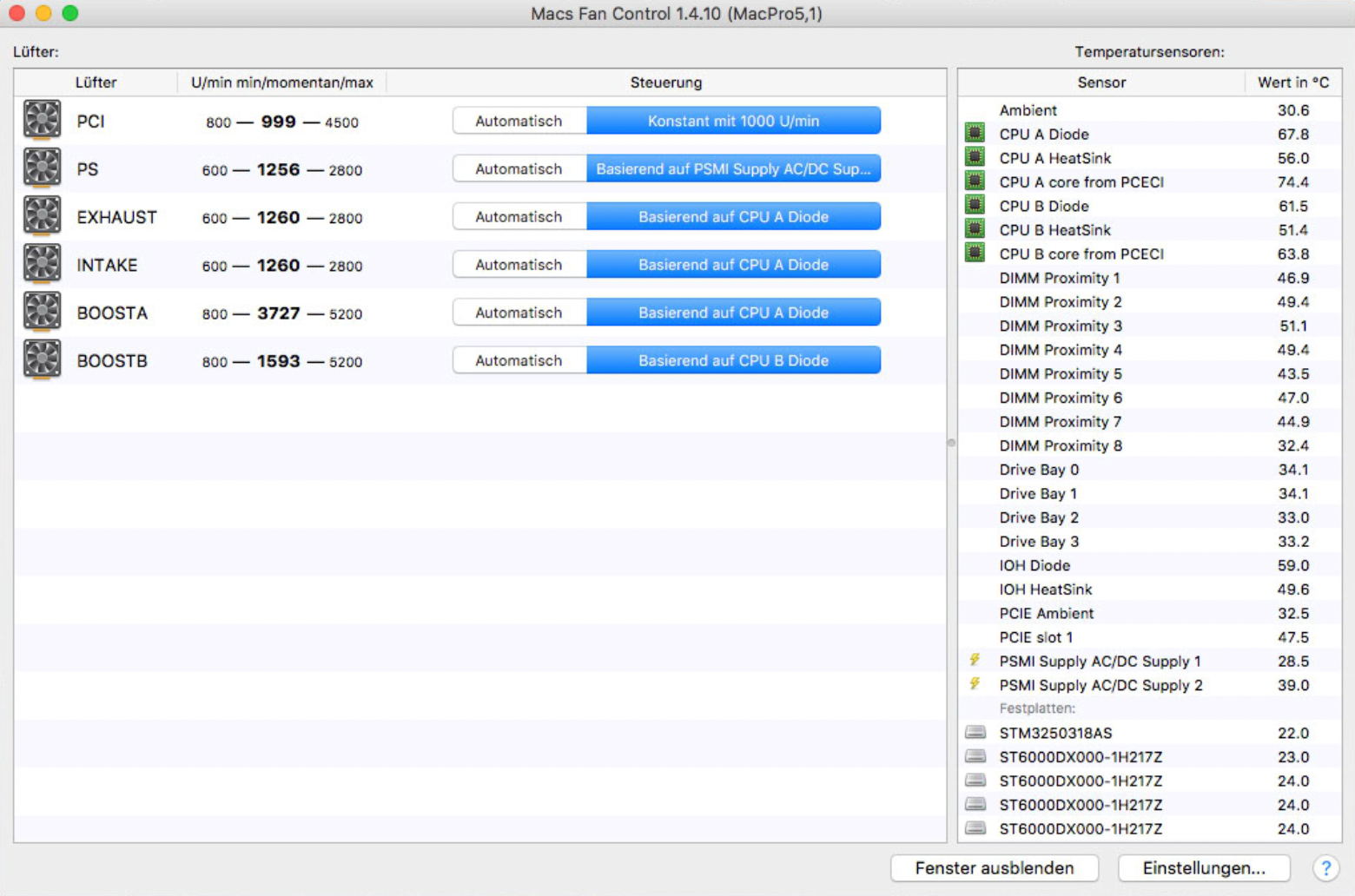Select the DIMM Proximity 8 row
This screenshot has height=896, width=1355.
pyautogui.click(x=1150, y=445)
